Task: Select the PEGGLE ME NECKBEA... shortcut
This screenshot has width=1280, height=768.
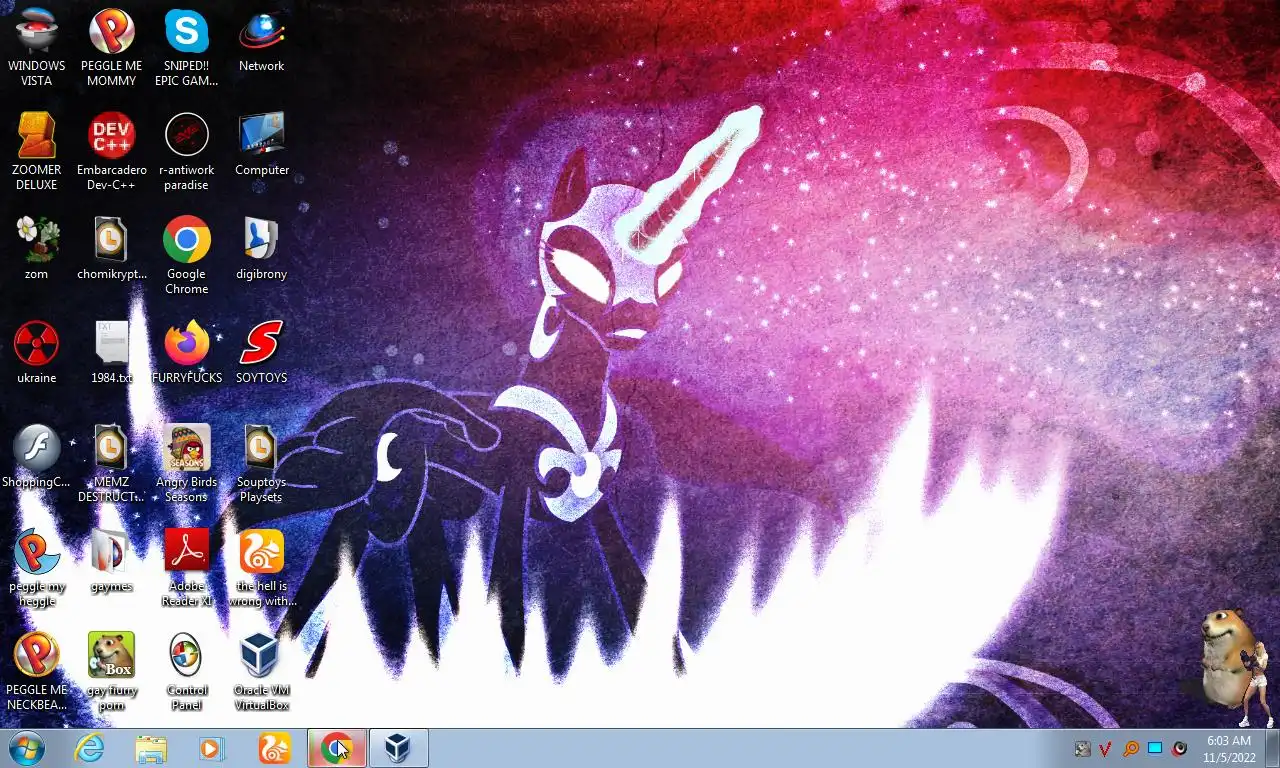Action: tap(37, 671)
